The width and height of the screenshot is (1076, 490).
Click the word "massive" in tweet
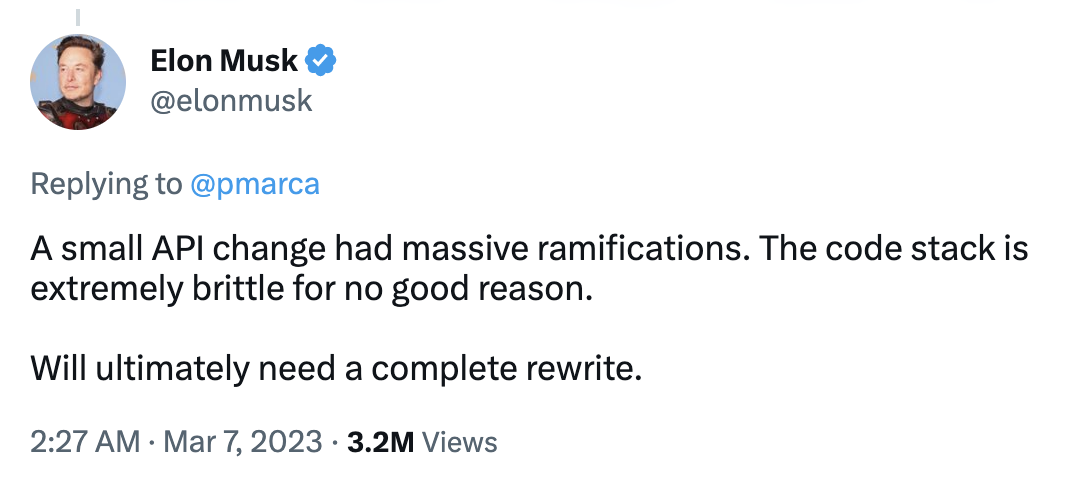(x=466, y=248)
